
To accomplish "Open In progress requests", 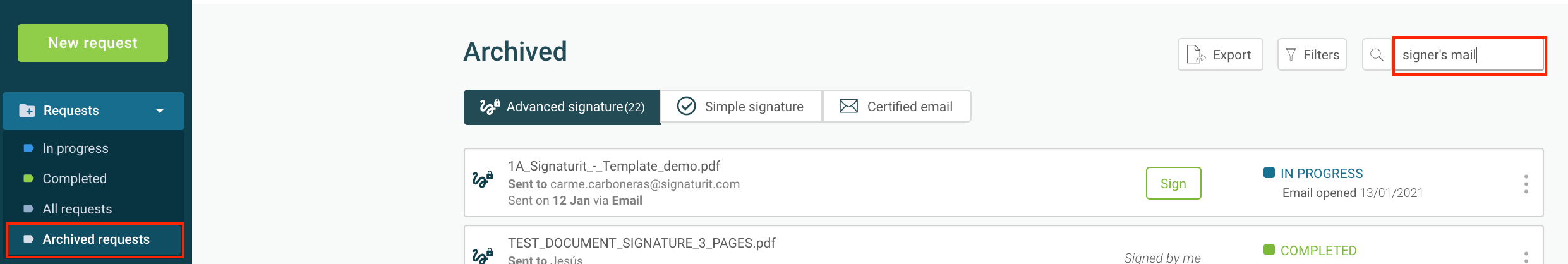I will pos(75,148).
